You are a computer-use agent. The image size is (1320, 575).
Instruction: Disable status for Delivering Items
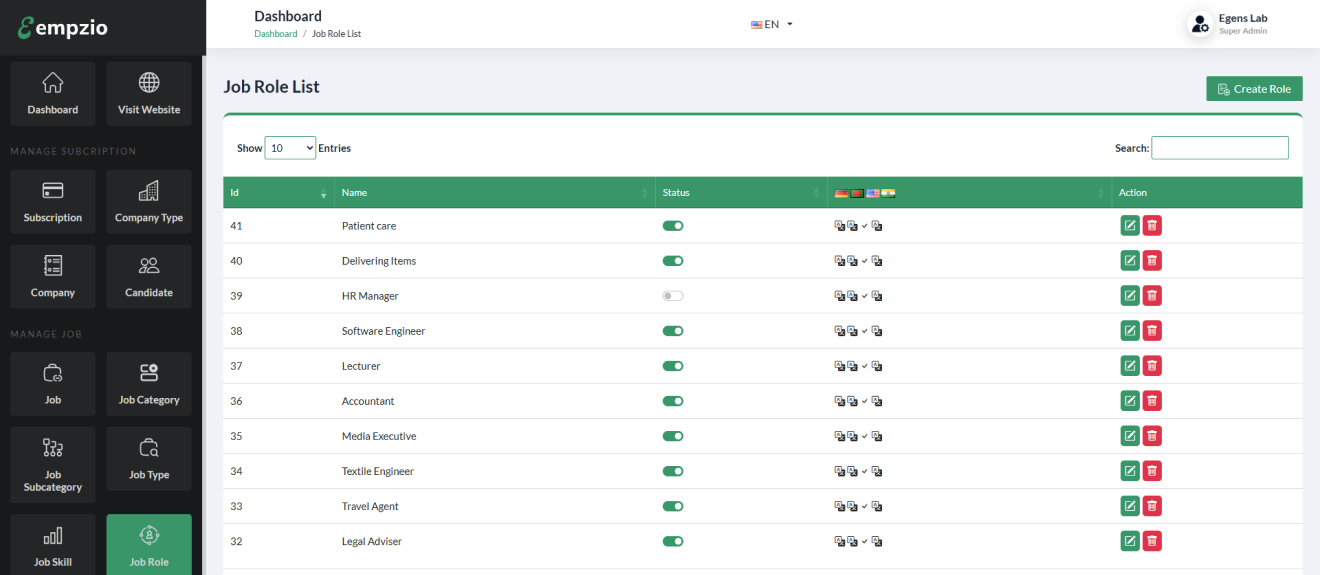pyautogui.click(x=673, y=261)
